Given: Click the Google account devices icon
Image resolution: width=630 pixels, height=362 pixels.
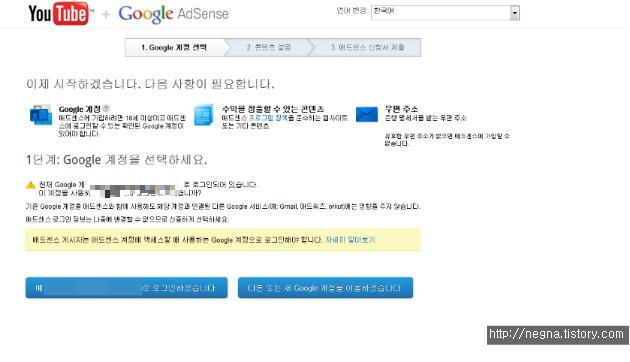Looking at the screenshot, I should 41,115.
